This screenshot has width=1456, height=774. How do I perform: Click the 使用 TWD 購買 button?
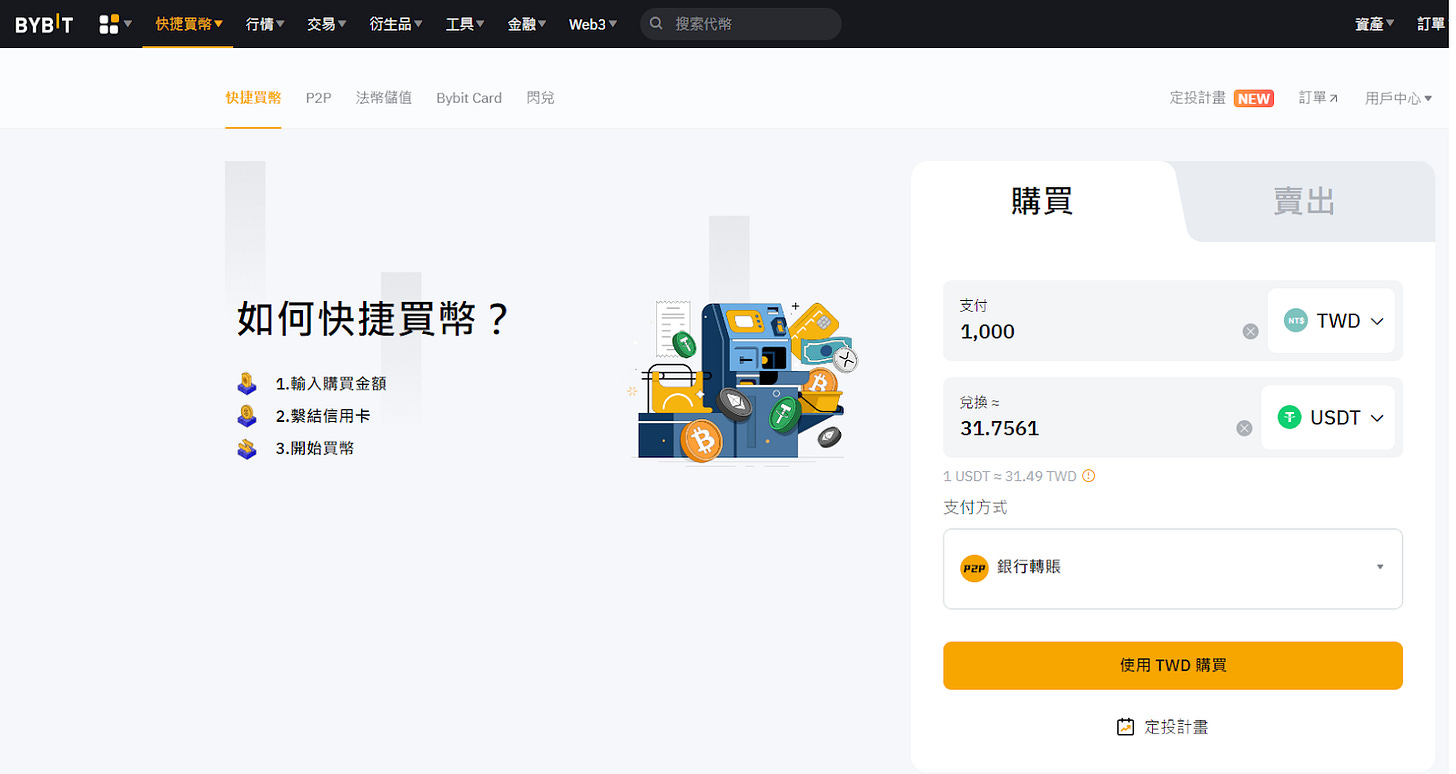coord(1173,666)
